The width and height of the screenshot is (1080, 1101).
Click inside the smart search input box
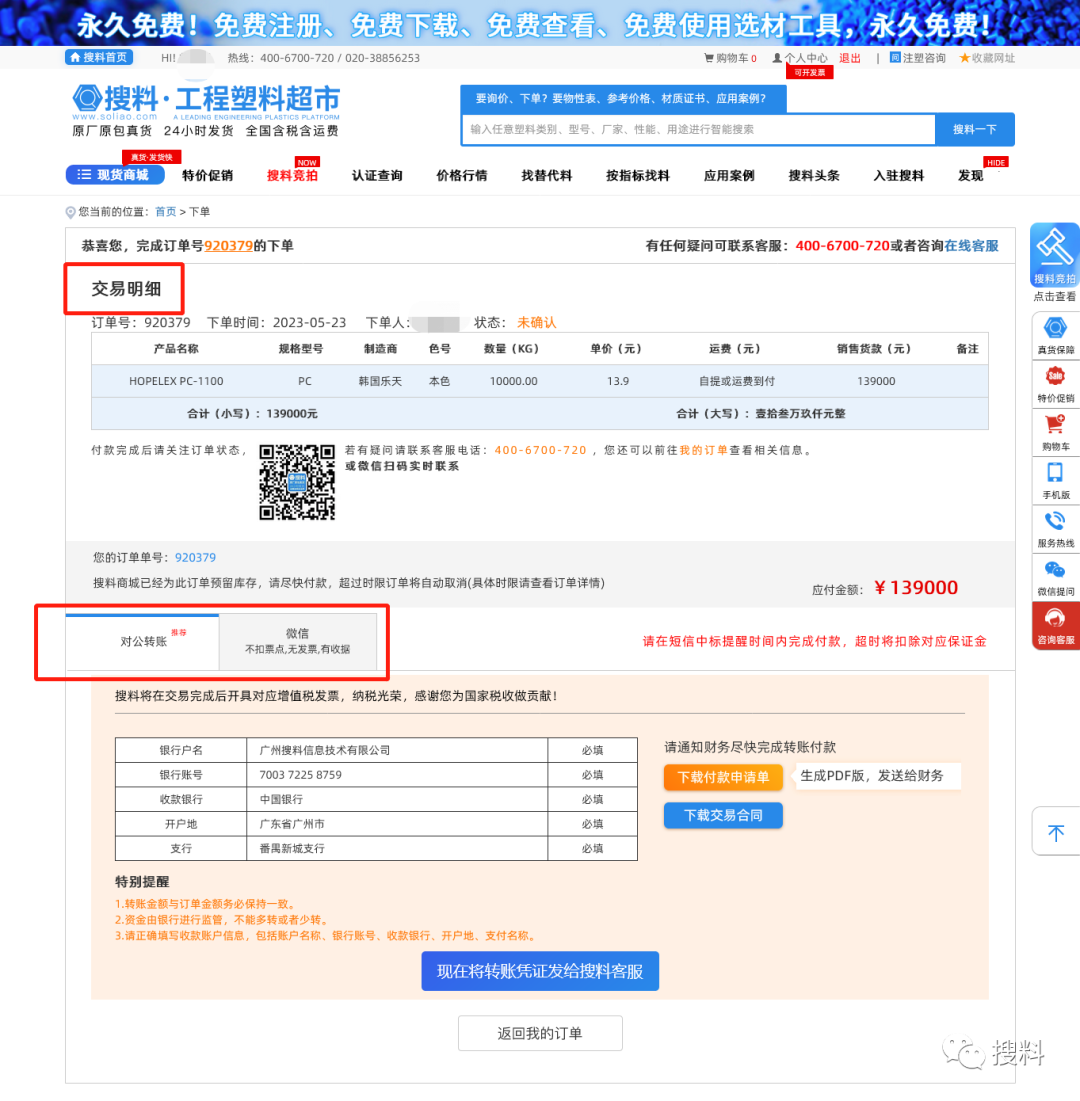pos(697,130)
